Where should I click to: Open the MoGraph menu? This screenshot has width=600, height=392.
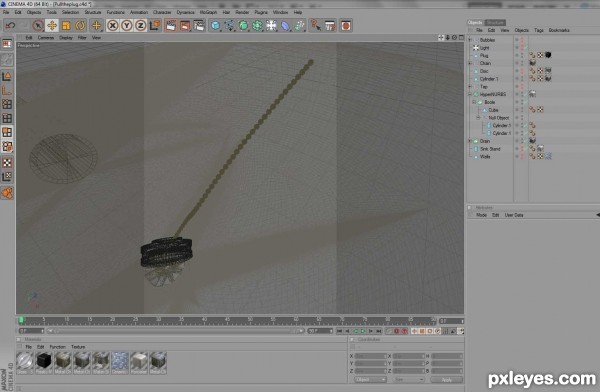(x=208, y=12)
